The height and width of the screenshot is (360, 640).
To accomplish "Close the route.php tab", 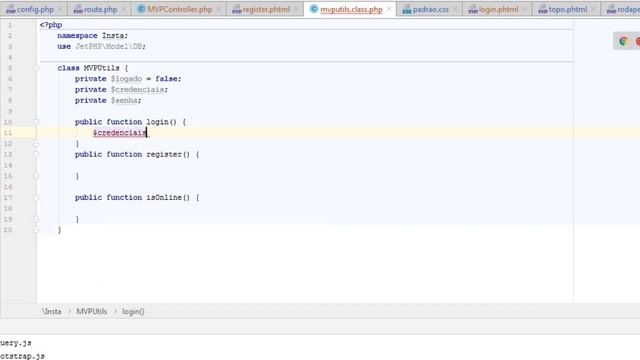I will [x=124, y=9].
